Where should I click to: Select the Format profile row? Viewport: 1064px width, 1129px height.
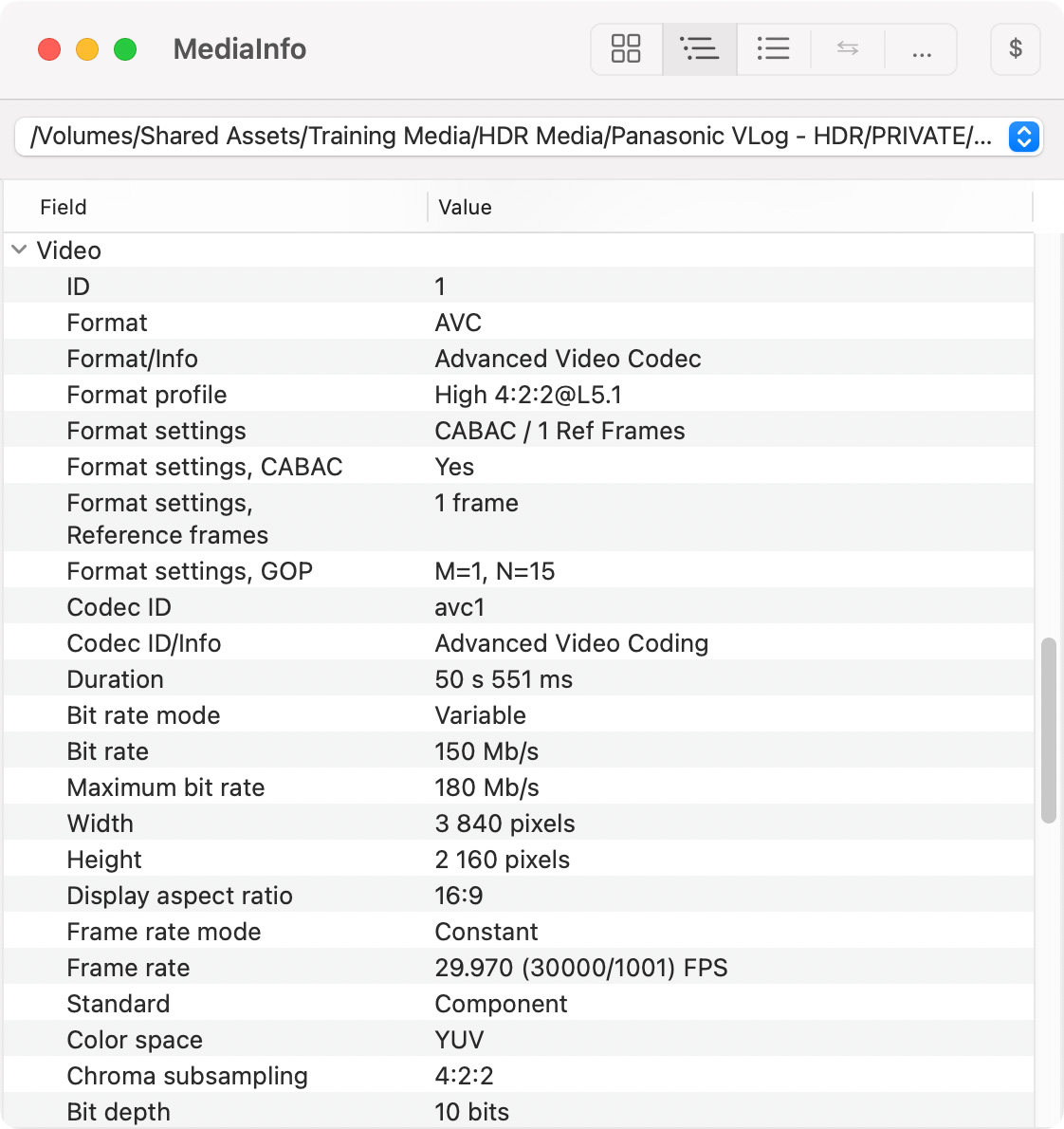[x=519, y=394]
